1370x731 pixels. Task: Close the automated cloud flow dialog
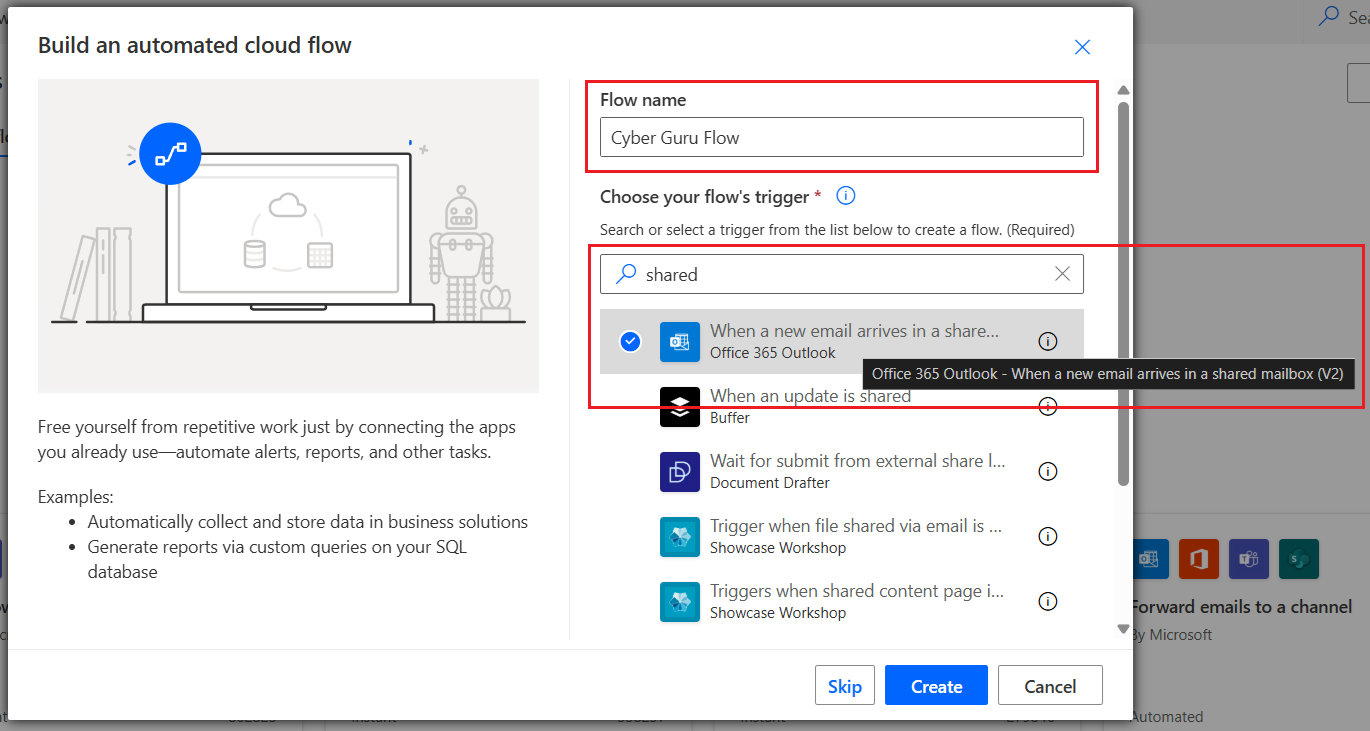point(1082,47)
